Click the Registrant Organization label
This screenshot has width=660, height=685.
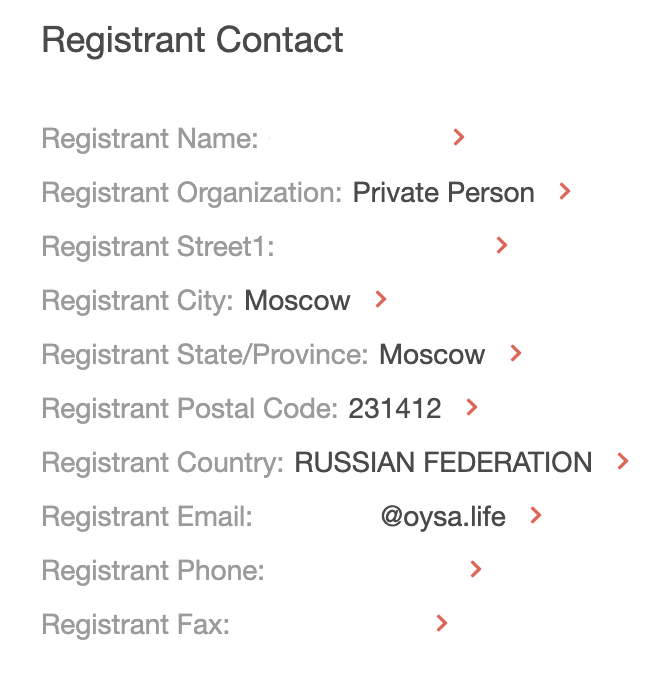pos(192,193)
